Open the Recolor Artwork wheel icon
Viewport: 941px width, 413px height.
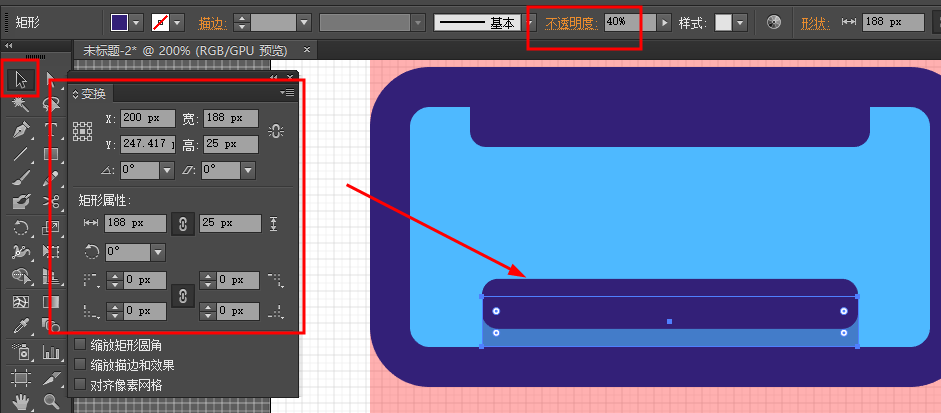click(x=775, y=23)
